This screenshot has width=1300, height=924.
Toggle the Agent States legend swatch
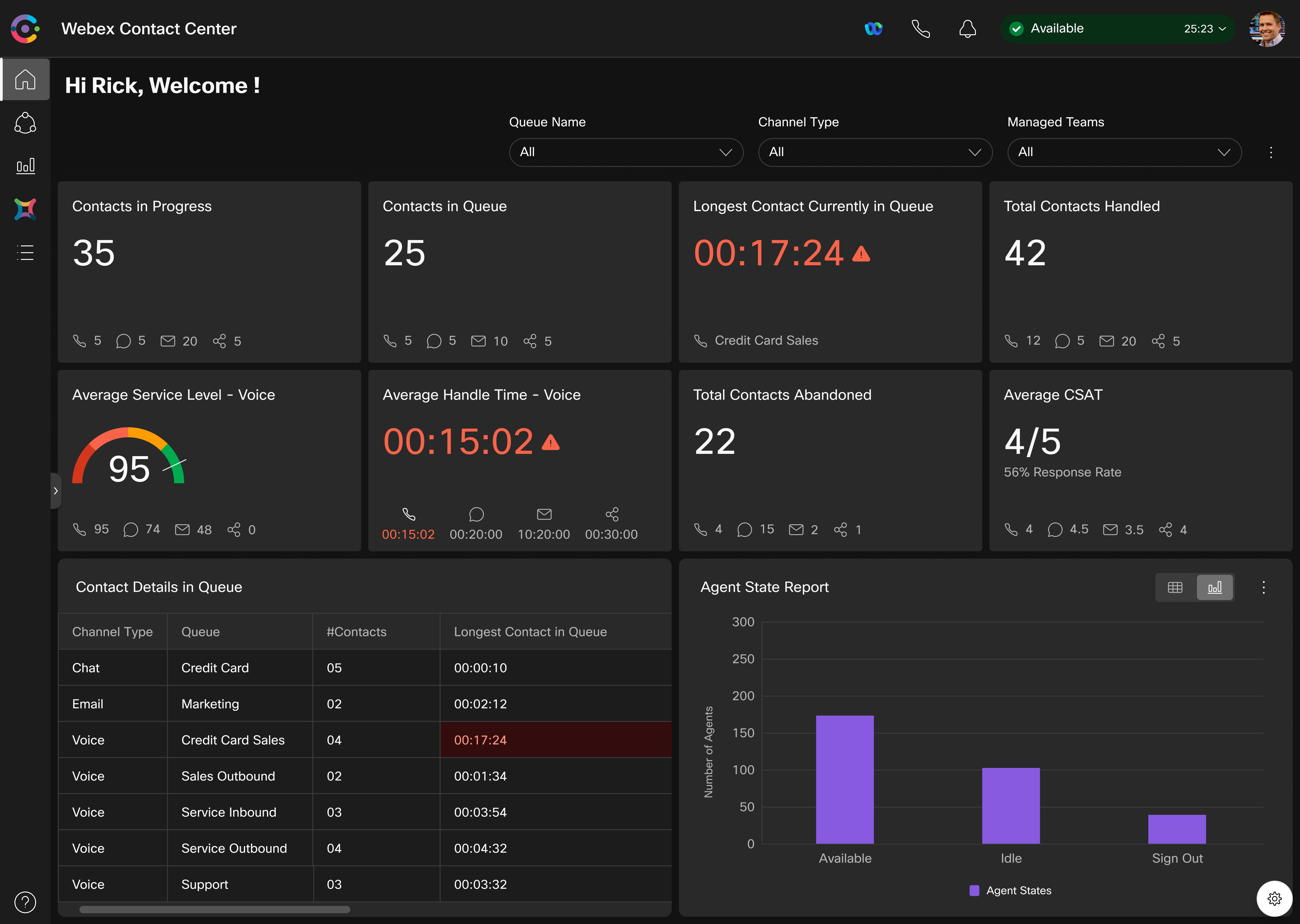974,890
